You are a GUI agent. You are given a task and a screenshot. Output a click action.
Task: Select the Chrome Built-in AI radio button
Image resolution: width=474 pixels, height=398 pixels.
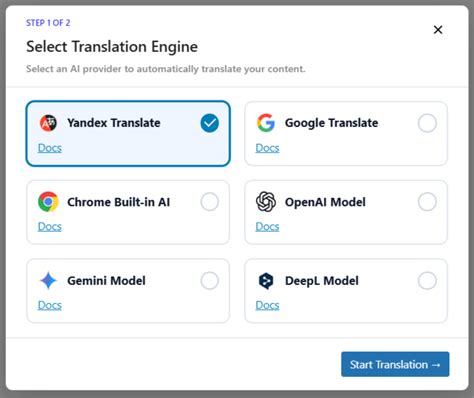(x=210, y=202)
